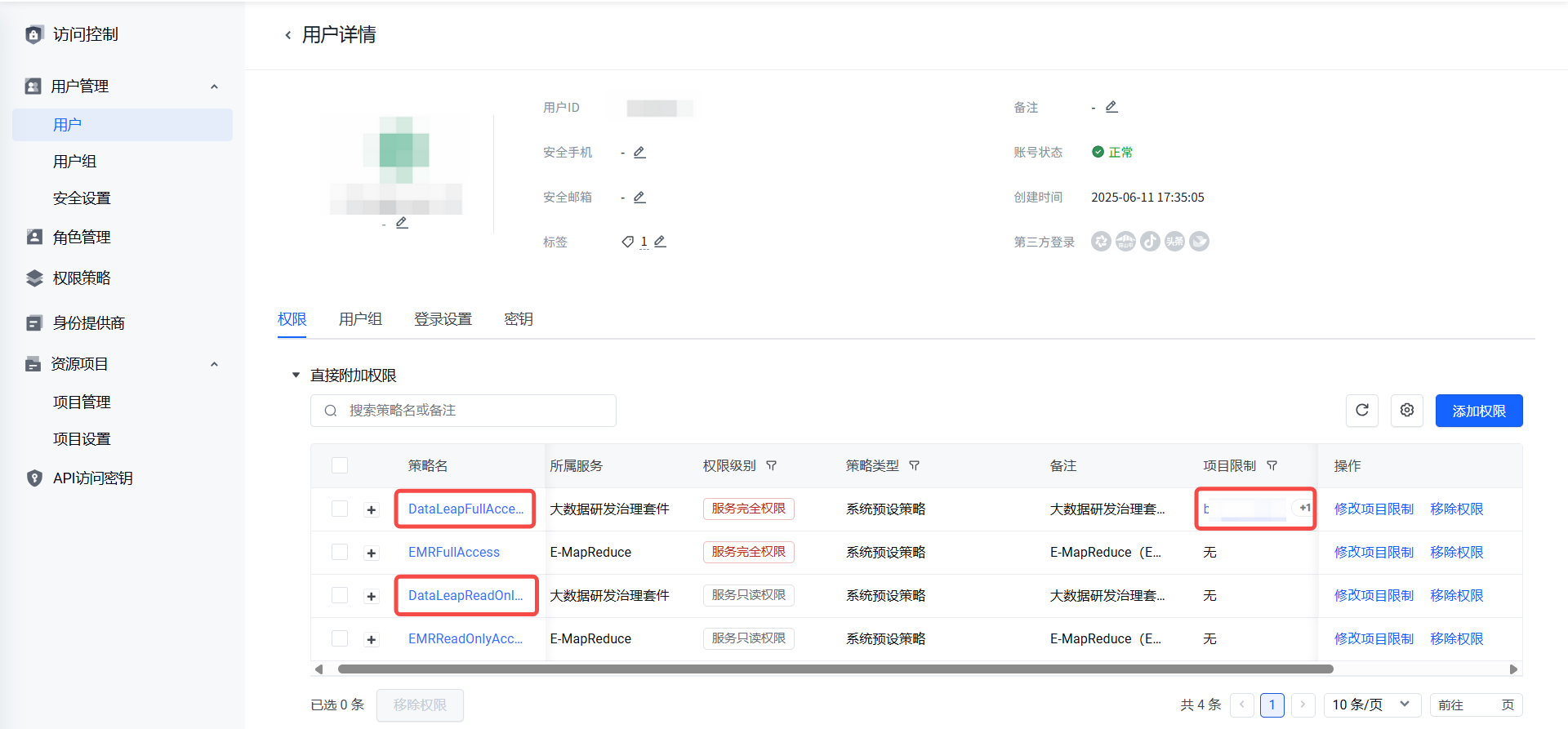This screenshot has height=729, width=1568.
Task: Click the 添加权限 button
Action: tap(1478, 411)
